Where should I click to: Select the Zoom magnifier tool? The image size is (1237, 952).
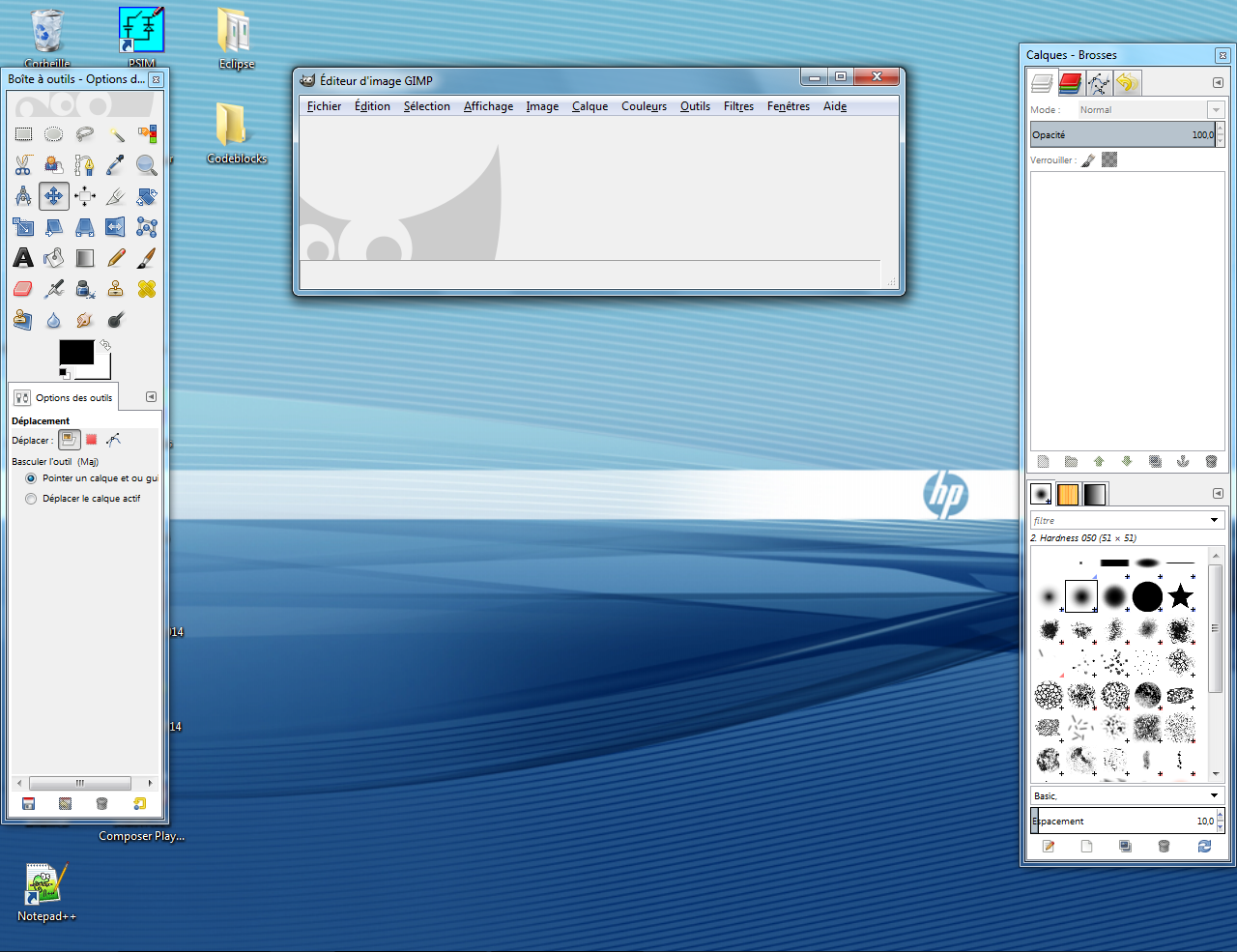click(147, 165)
